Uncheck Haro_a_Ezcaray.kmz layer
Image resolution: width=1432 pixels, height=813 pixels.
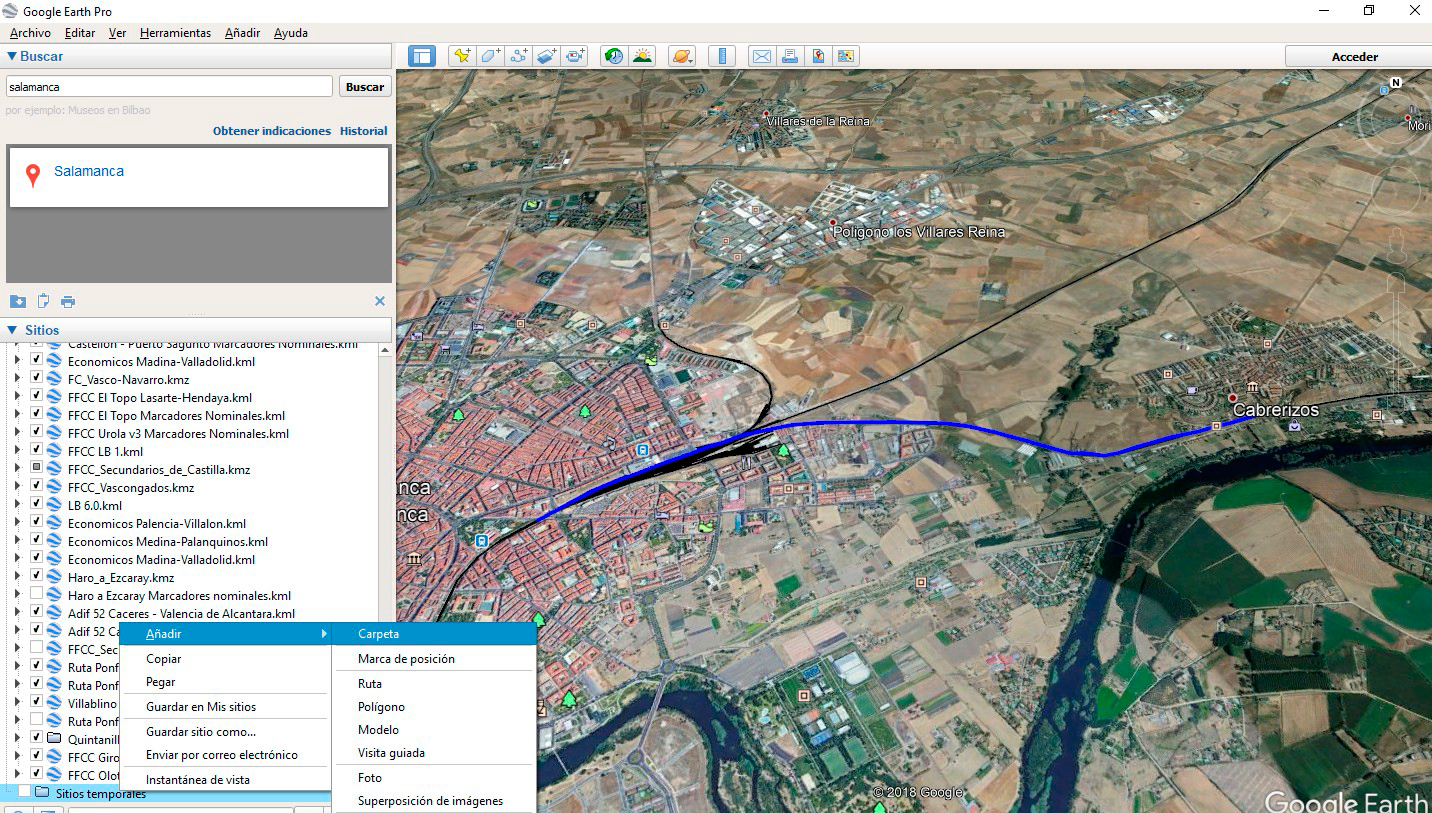[x=36, y=577]
